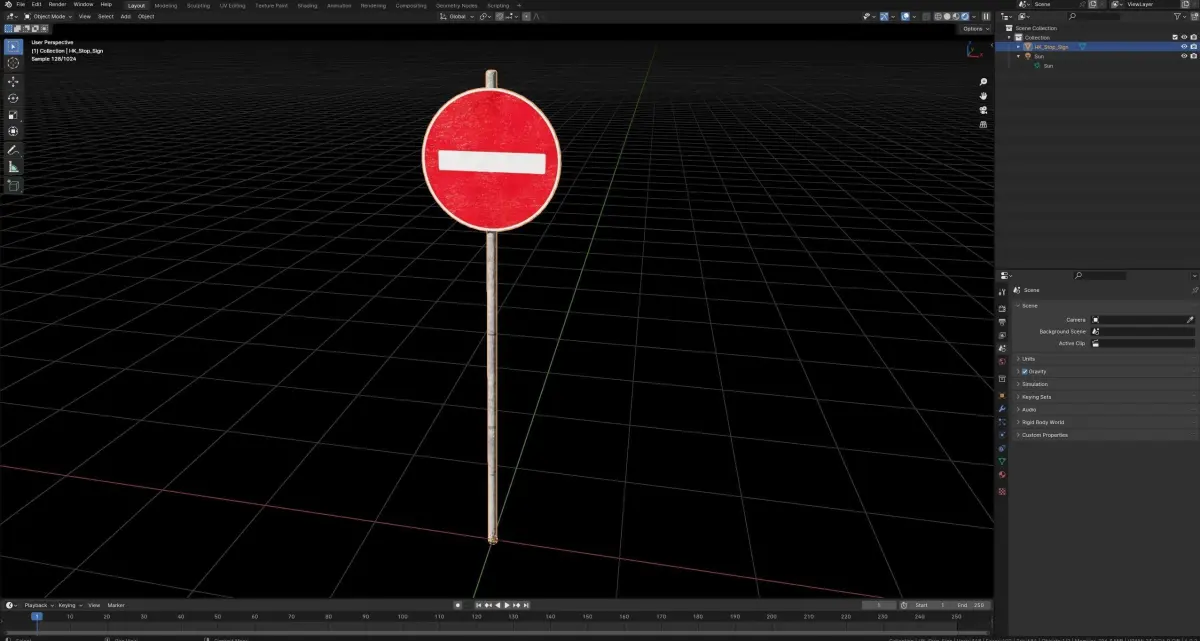Activate the 3D Cursor tool
This screenshot has height=641, width=1200.
tap(13, 63)
